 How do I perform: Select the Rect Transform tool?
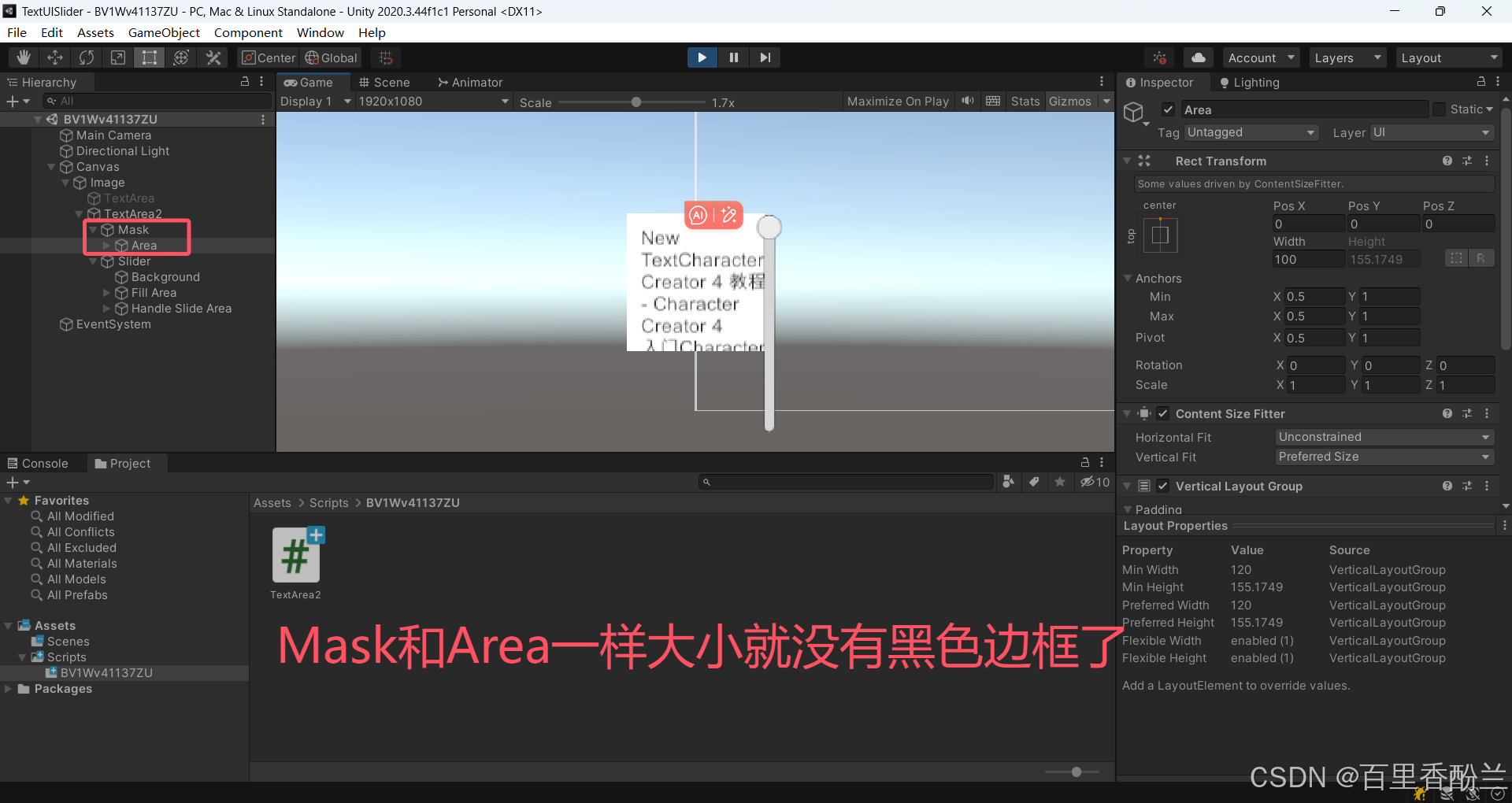(149, 57)
